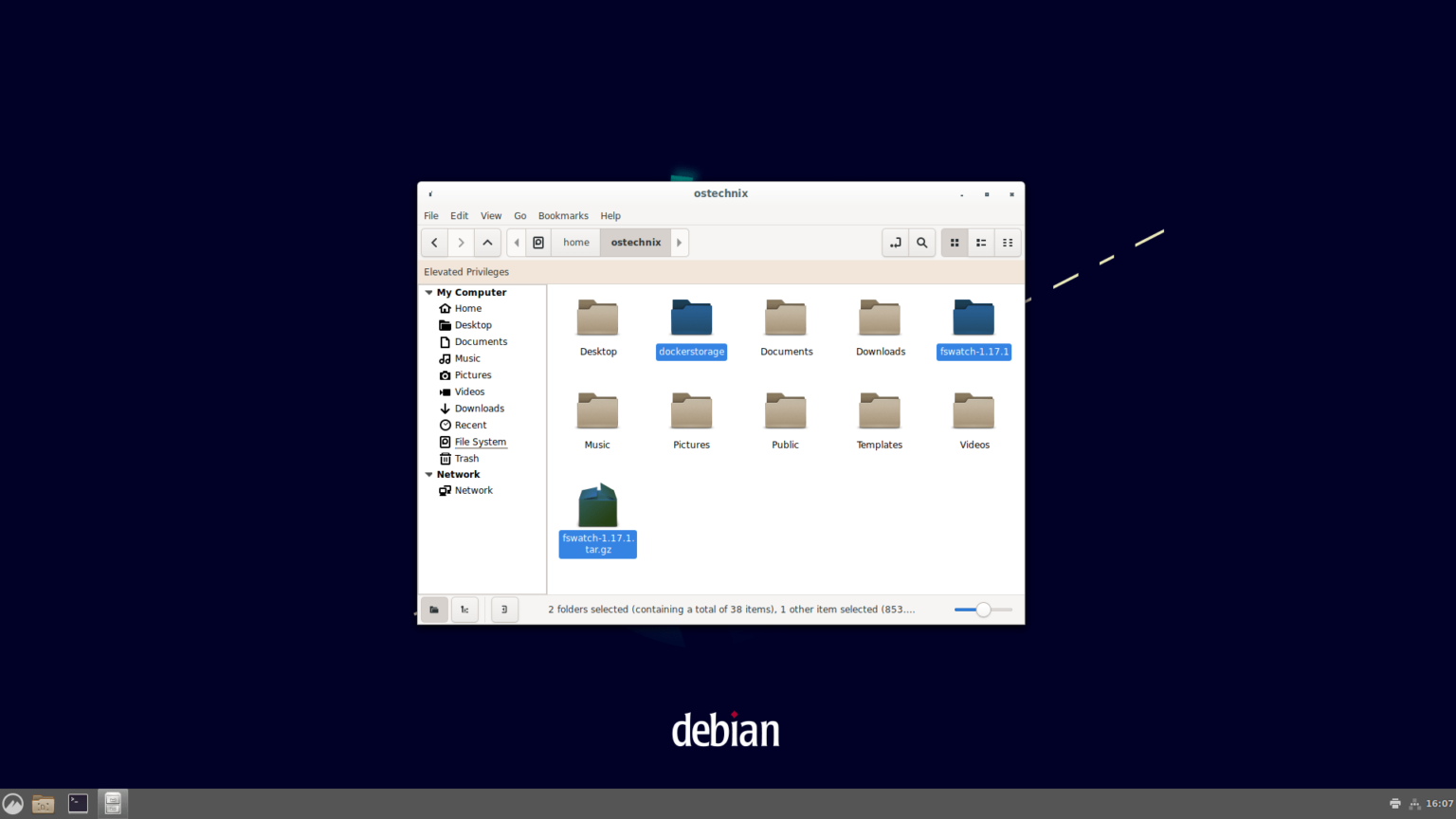Show the tree side pane via toolbar icon
Screen dimensions: 1456x819
tap(464, 610)
